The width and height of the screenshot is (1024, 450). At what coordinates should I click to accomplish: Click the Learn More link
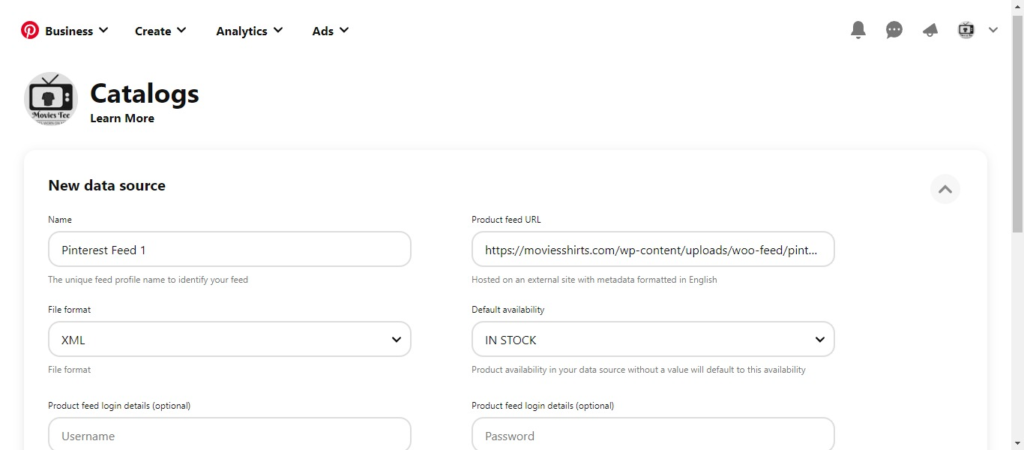click(122, 118)
